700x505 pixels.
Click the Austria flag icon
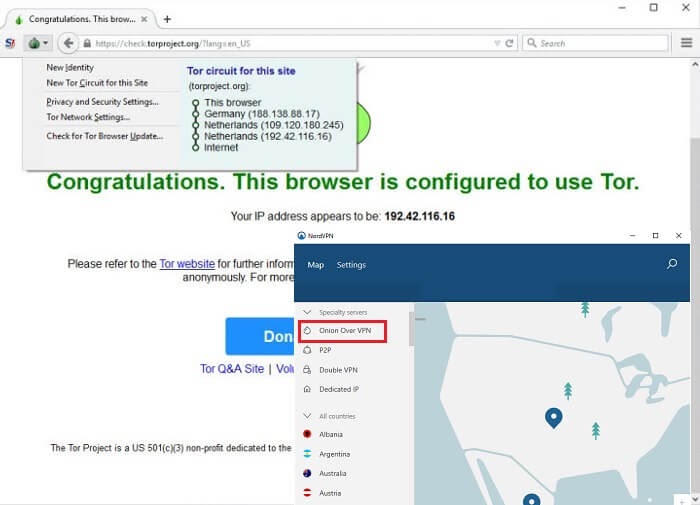click(x=307, y=493)
